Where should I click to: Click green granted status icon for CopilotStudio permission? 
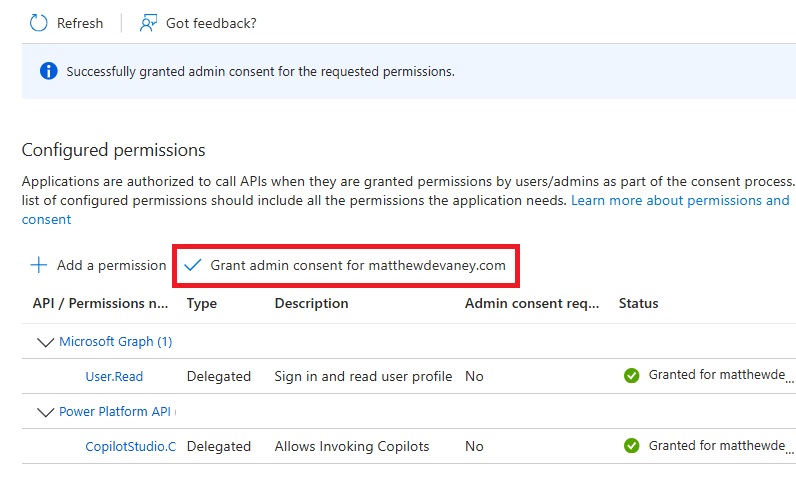coord(631,446)
